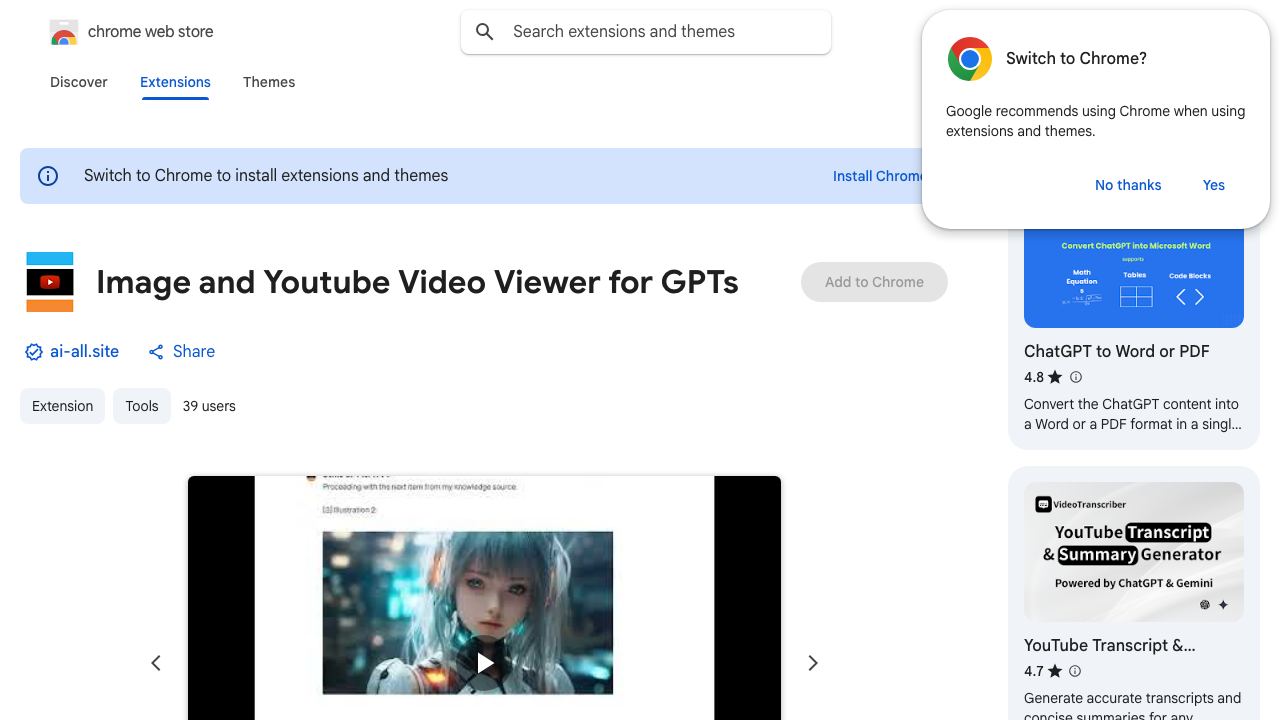Play the preview video

[x=485, y=663]
